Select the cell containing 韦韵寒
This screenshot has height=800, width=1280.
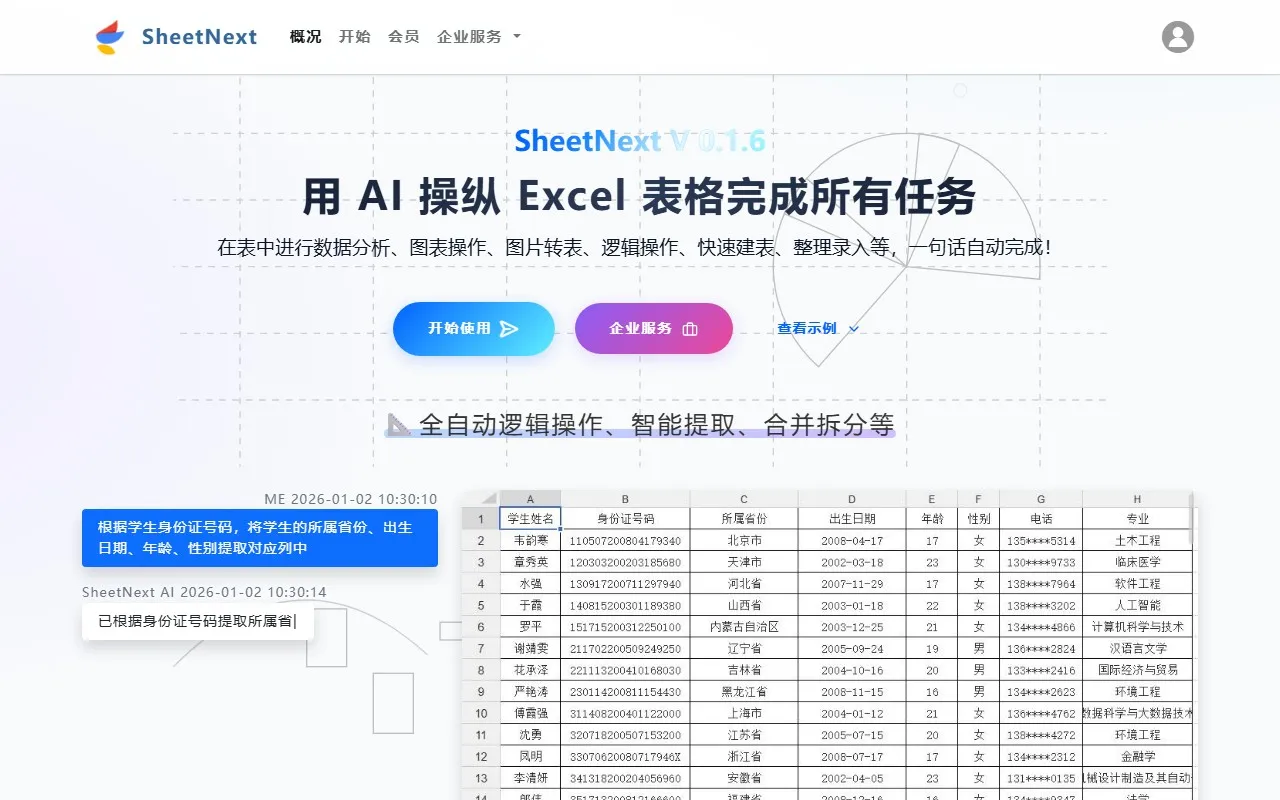(530, 540)
